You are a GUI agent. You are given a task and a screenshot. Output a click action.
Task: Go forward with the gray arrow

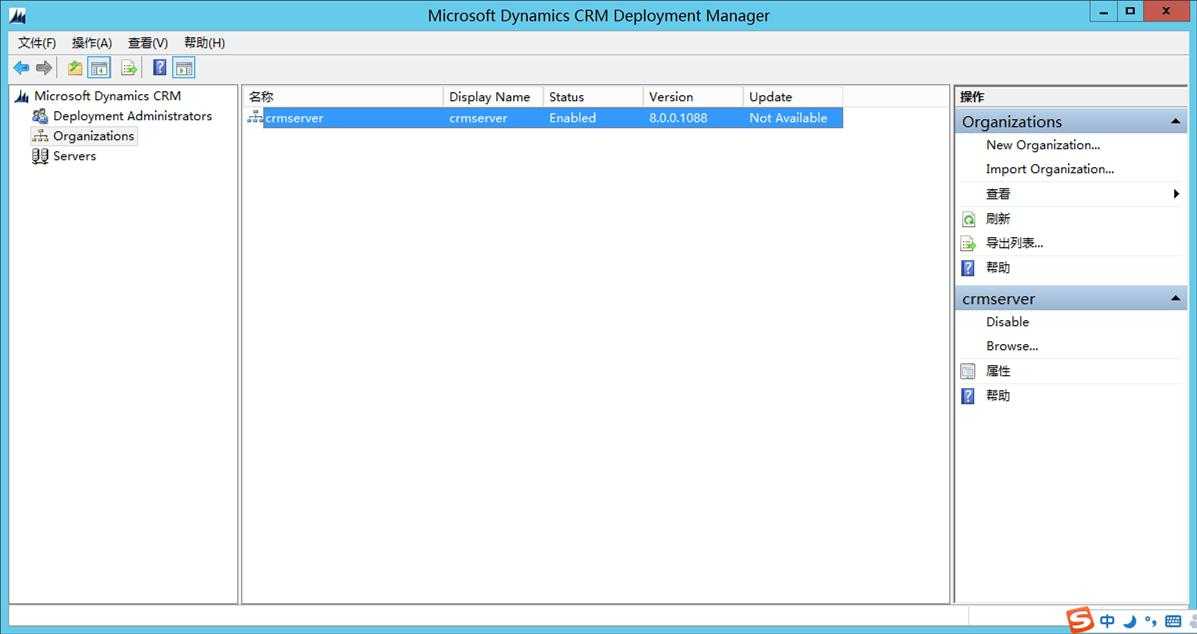pyautogui.click(x=44, y=69)
